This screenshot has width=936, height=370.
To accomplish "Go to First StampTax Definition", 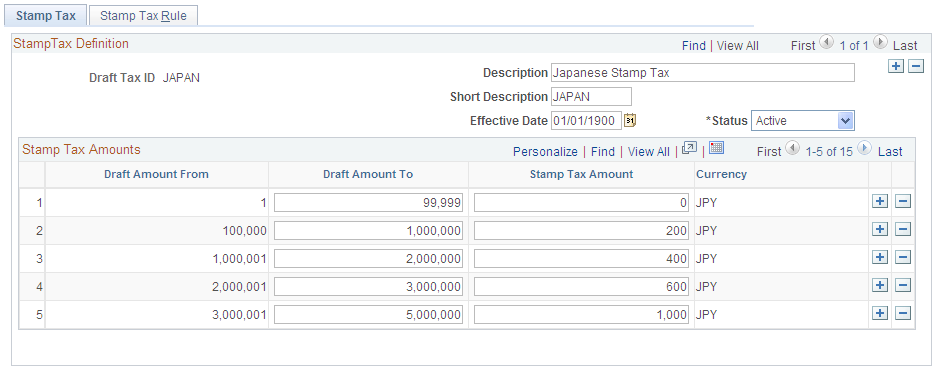I will pyautogui.click(x=803, y=45).
